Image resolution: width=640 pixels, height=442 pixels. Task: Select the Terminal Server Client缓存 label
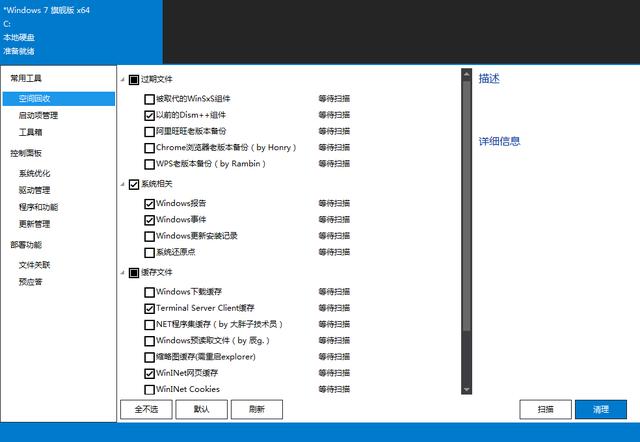pyautogui.click(x=205, y=308)
